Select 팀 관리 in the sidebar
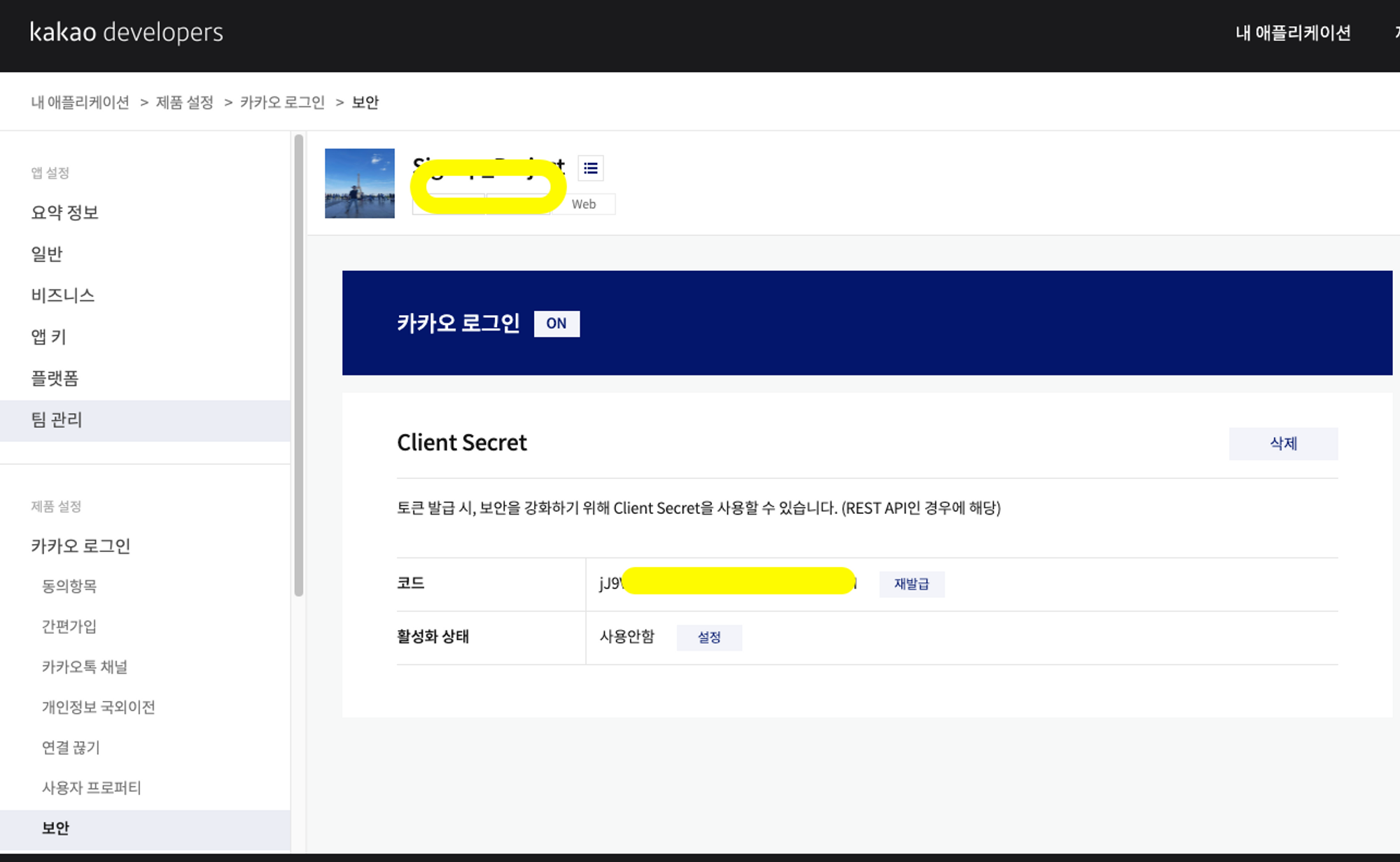This screenshot has height=862, width=1400. click(x=57, y=419)
